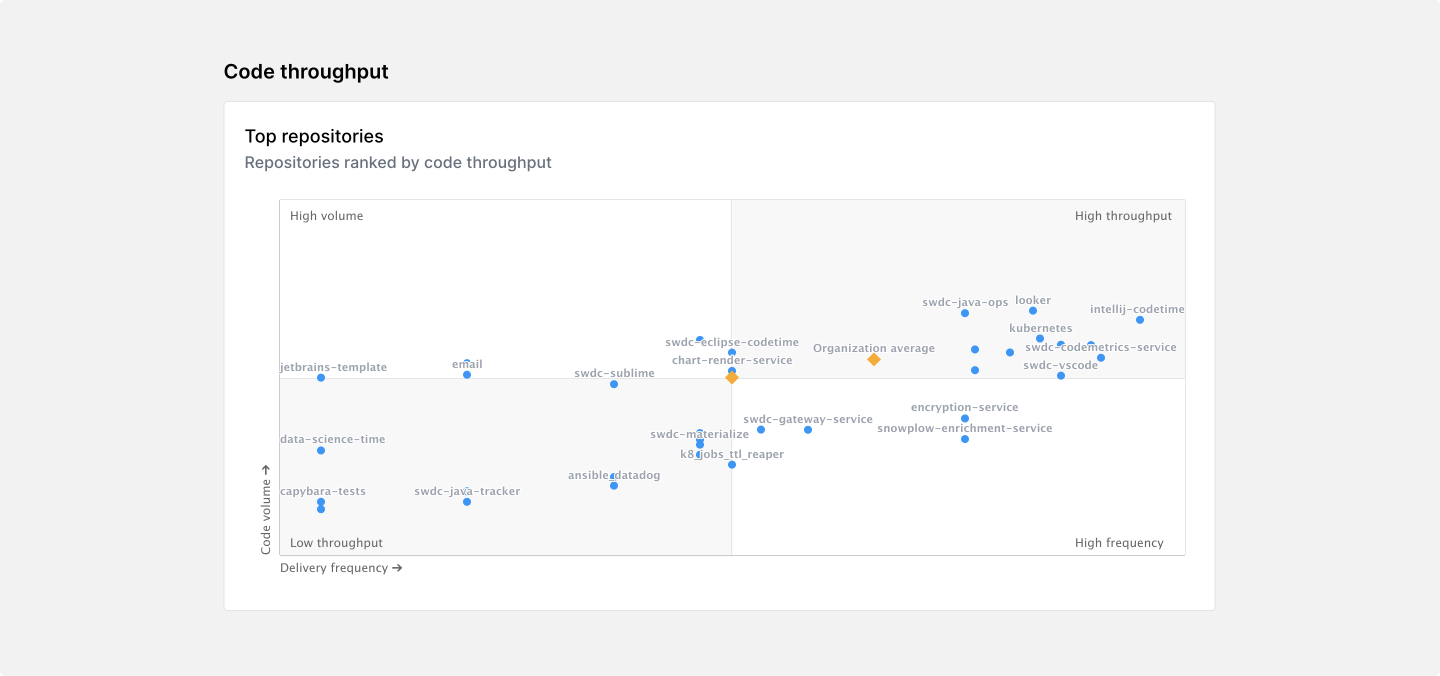Click the jetbrains-template data point

tap(321, 378)
